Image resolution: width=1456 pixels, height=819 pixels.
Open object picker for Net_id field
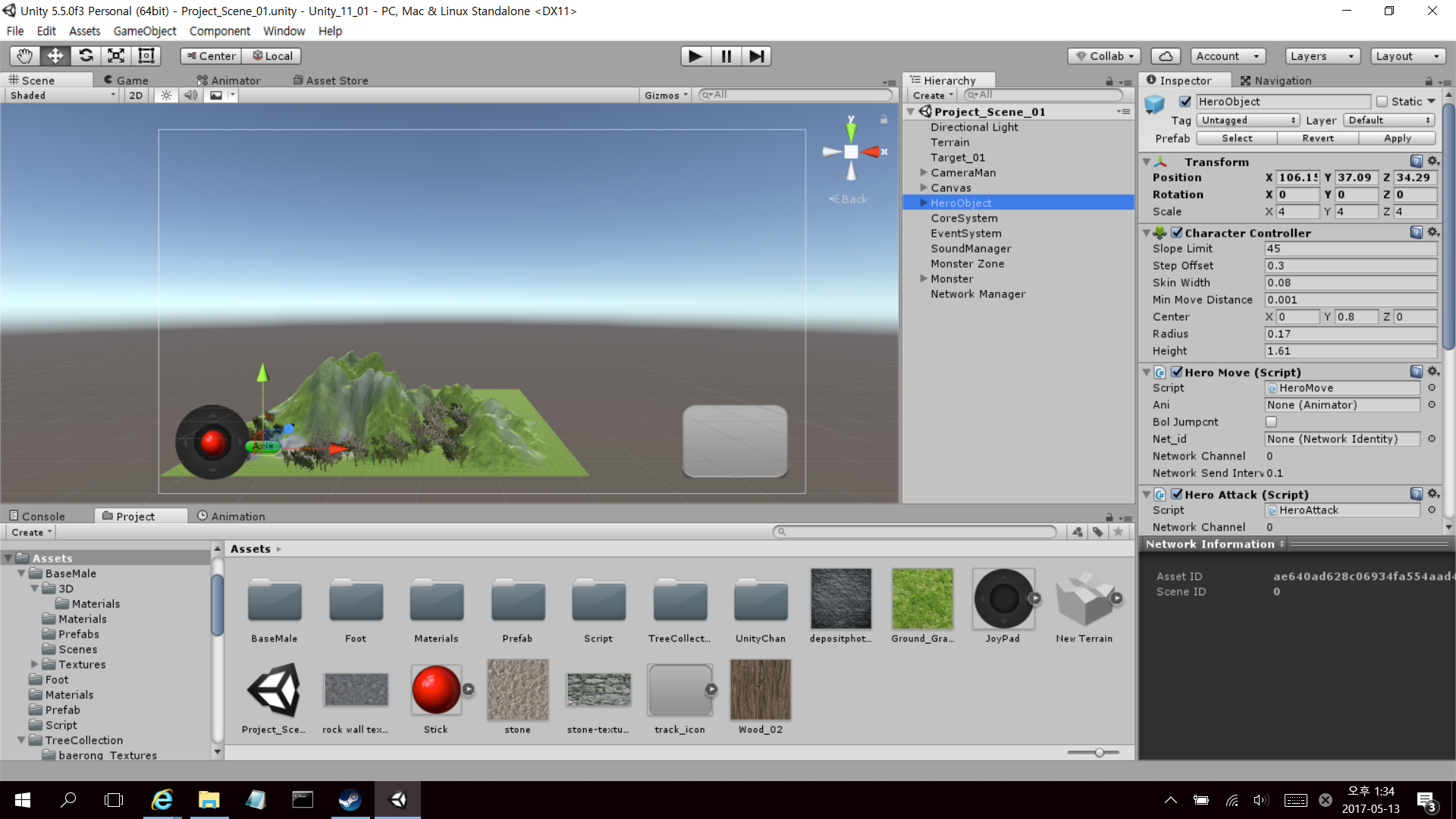click(x=1432, y=439)
